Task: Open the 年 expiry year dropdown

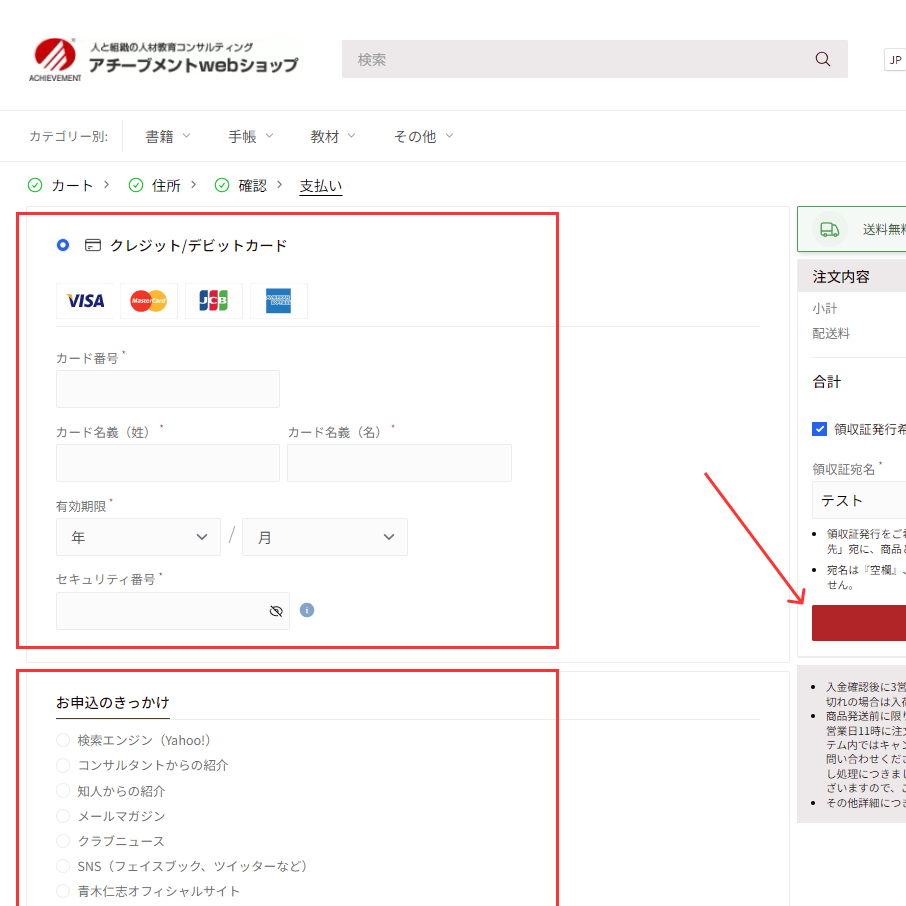Action: (138, 537)
